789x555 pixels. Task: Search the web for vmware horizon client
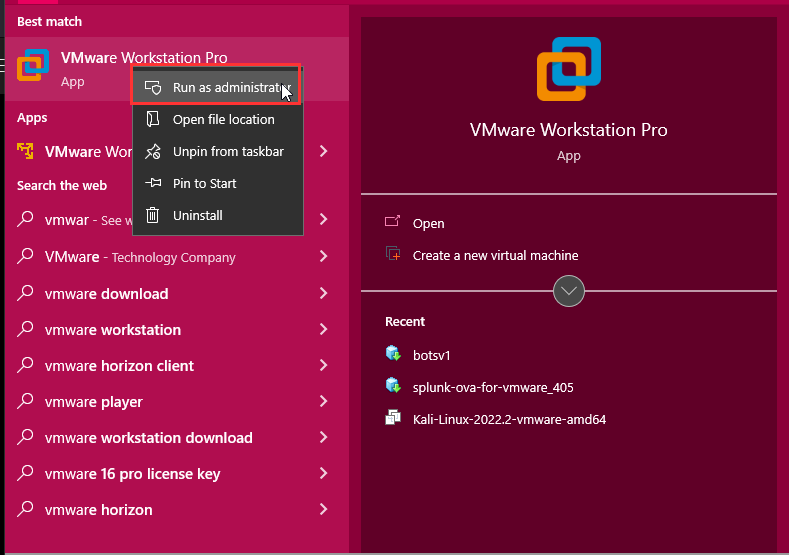point(119,366)
